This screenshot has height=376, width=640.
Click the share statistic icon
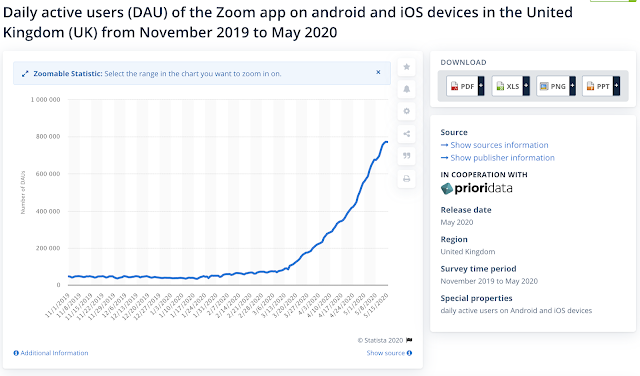click(x=407, y=133)
